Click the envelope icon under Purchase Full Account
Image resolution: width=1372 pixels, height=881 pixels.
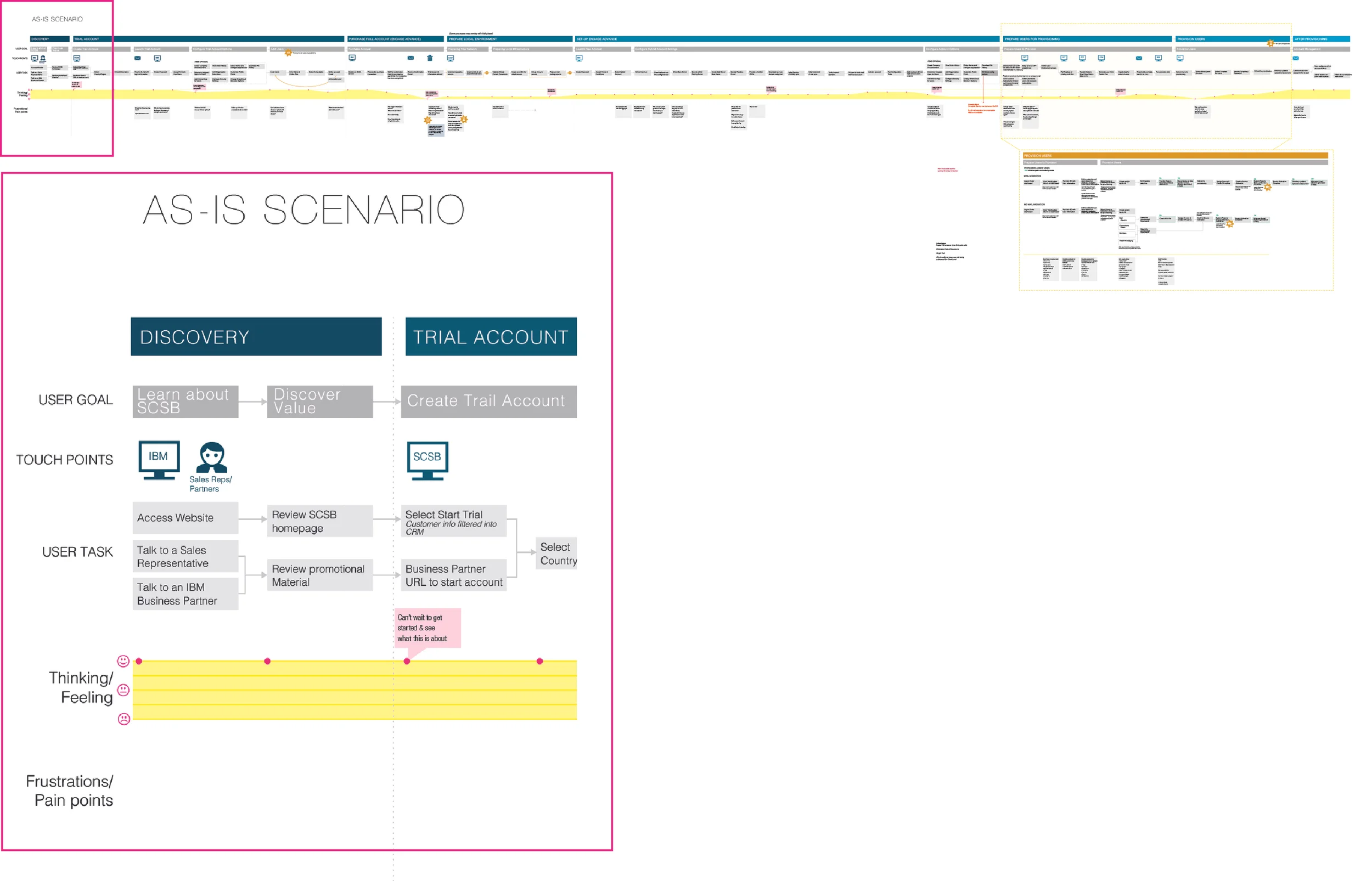coord(410,58)
